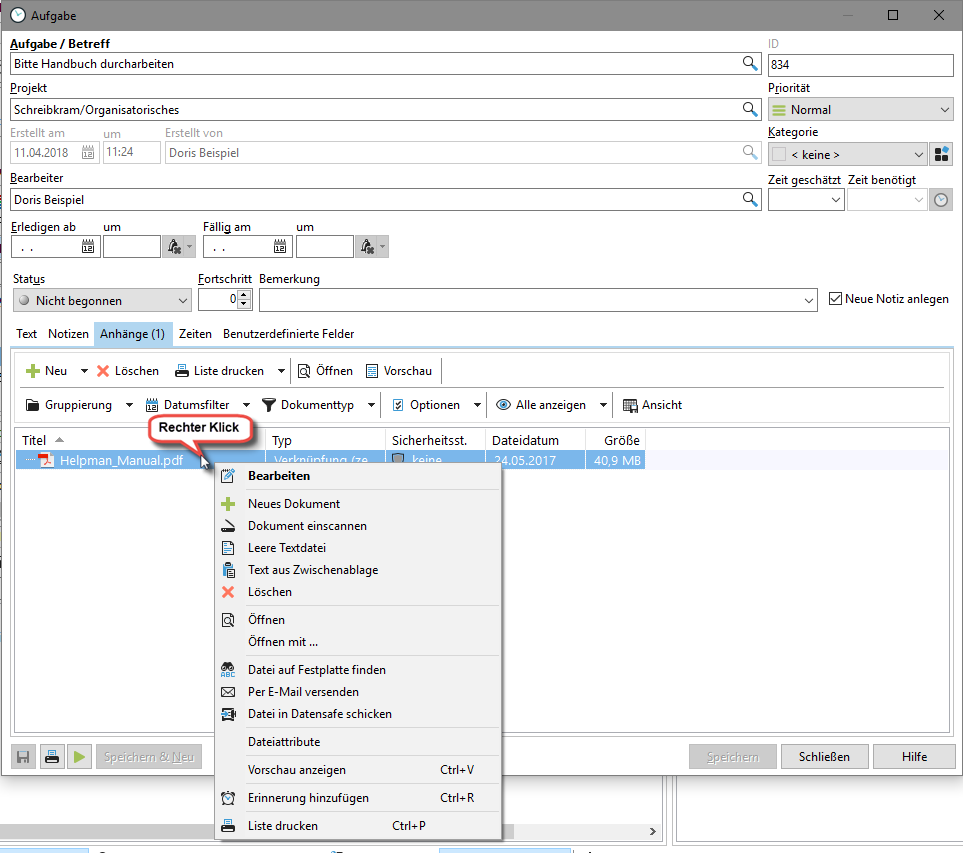Open calendar picker for Erledigen ab date
Viewport: 963px width, 853px height.
point(88,246)
